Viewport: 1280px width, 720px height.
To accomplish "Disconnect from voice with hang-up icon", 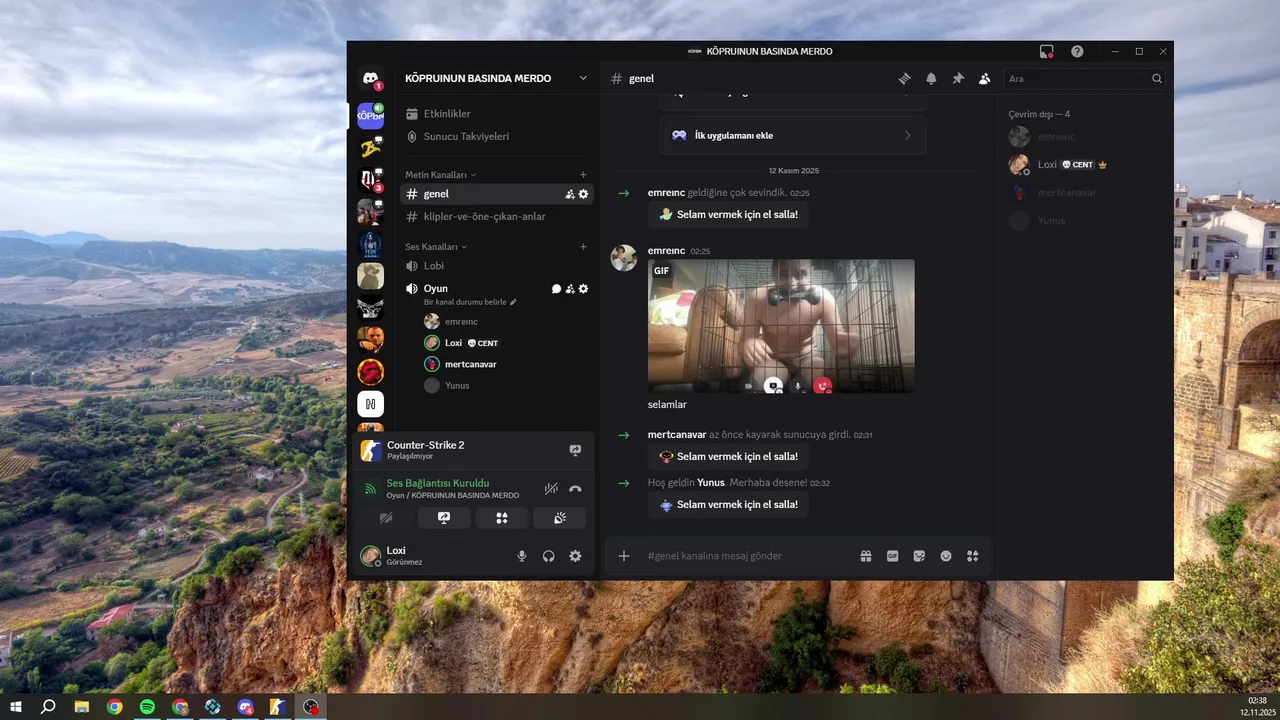I will 575,489.
